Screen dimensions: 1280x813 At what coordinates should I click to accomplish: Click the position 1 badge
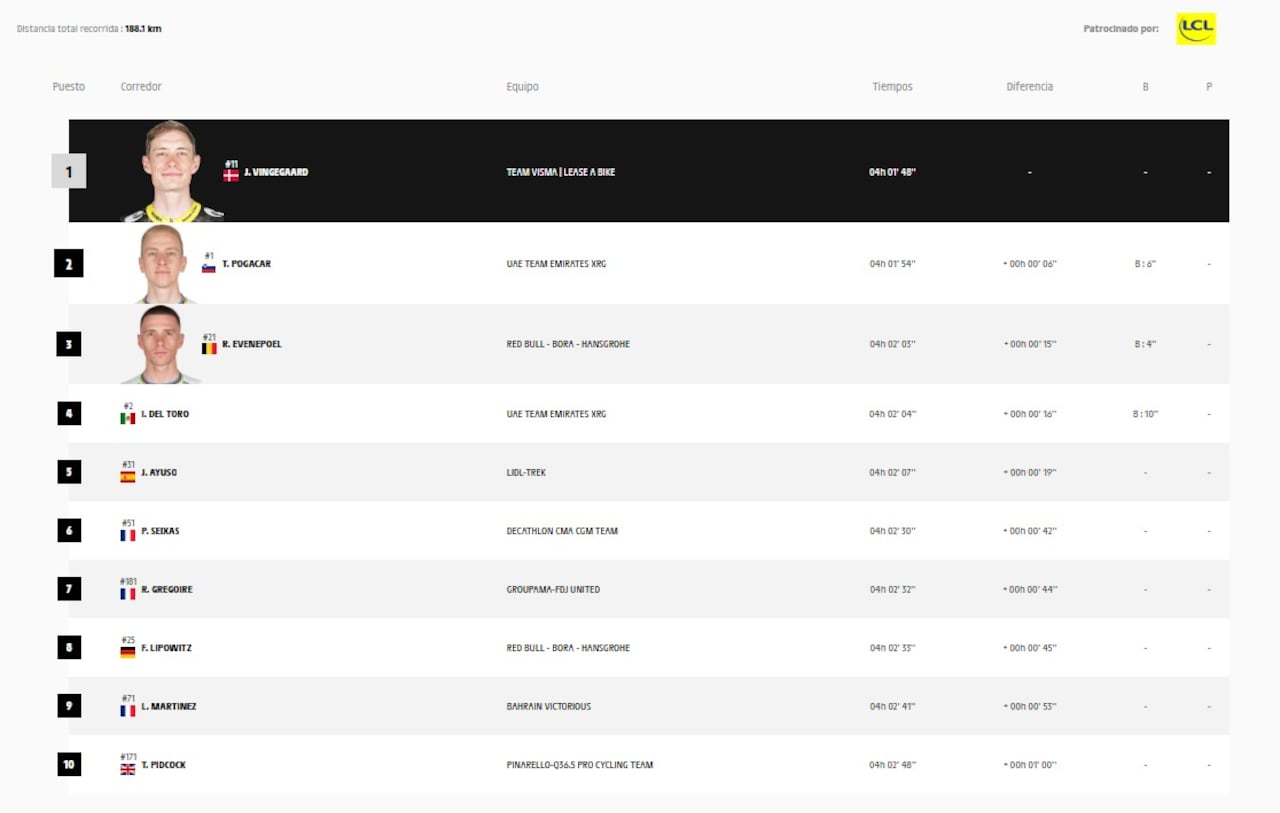tap(69, 171)
